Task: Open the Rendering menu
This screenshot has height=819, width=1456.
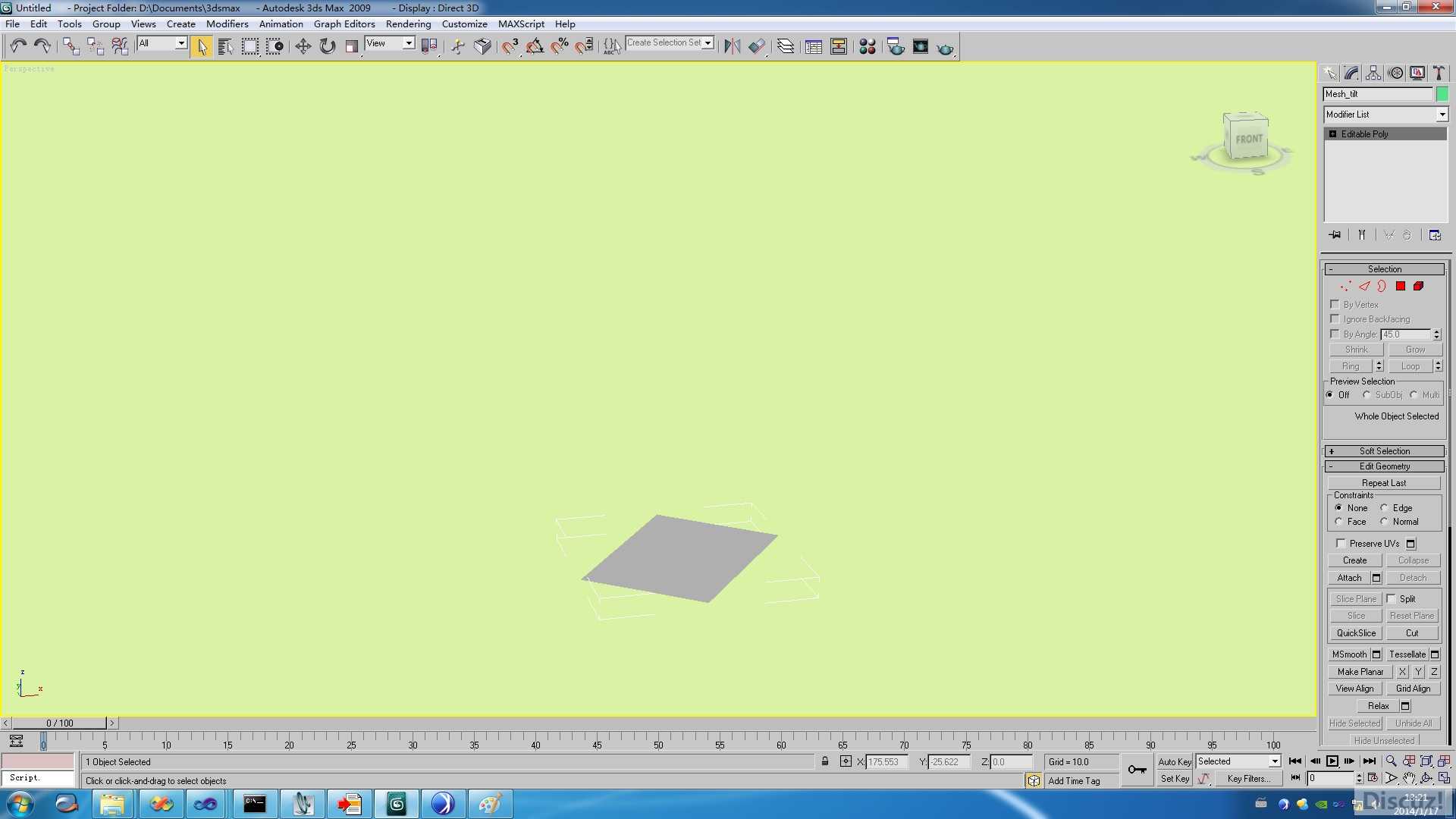Action: point(408,24)
